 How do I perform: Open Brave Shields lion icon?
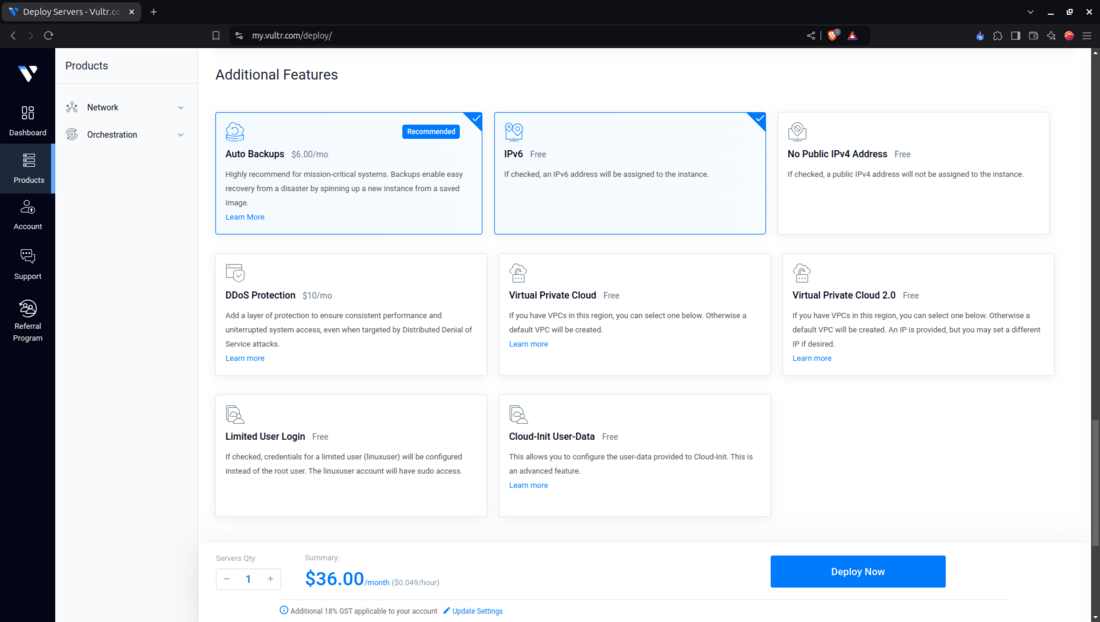[x=833, y=35]
